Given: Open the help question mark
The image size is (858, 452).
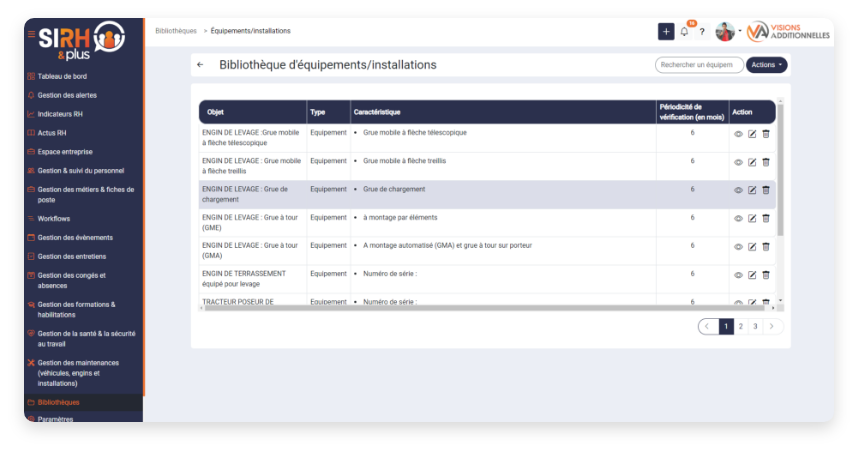Looking at the screenshot, I should click(x=702, y=32).
